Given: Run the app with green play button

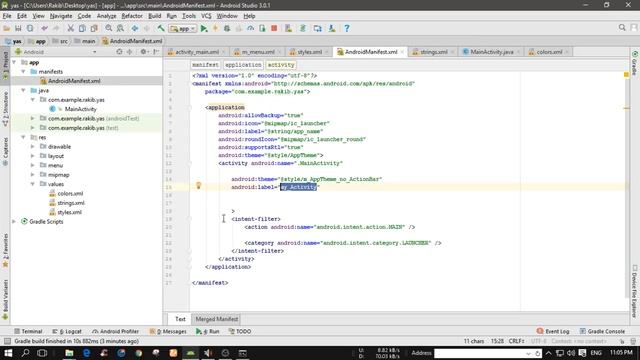Looking at the screenshot, I should point(204,28).
